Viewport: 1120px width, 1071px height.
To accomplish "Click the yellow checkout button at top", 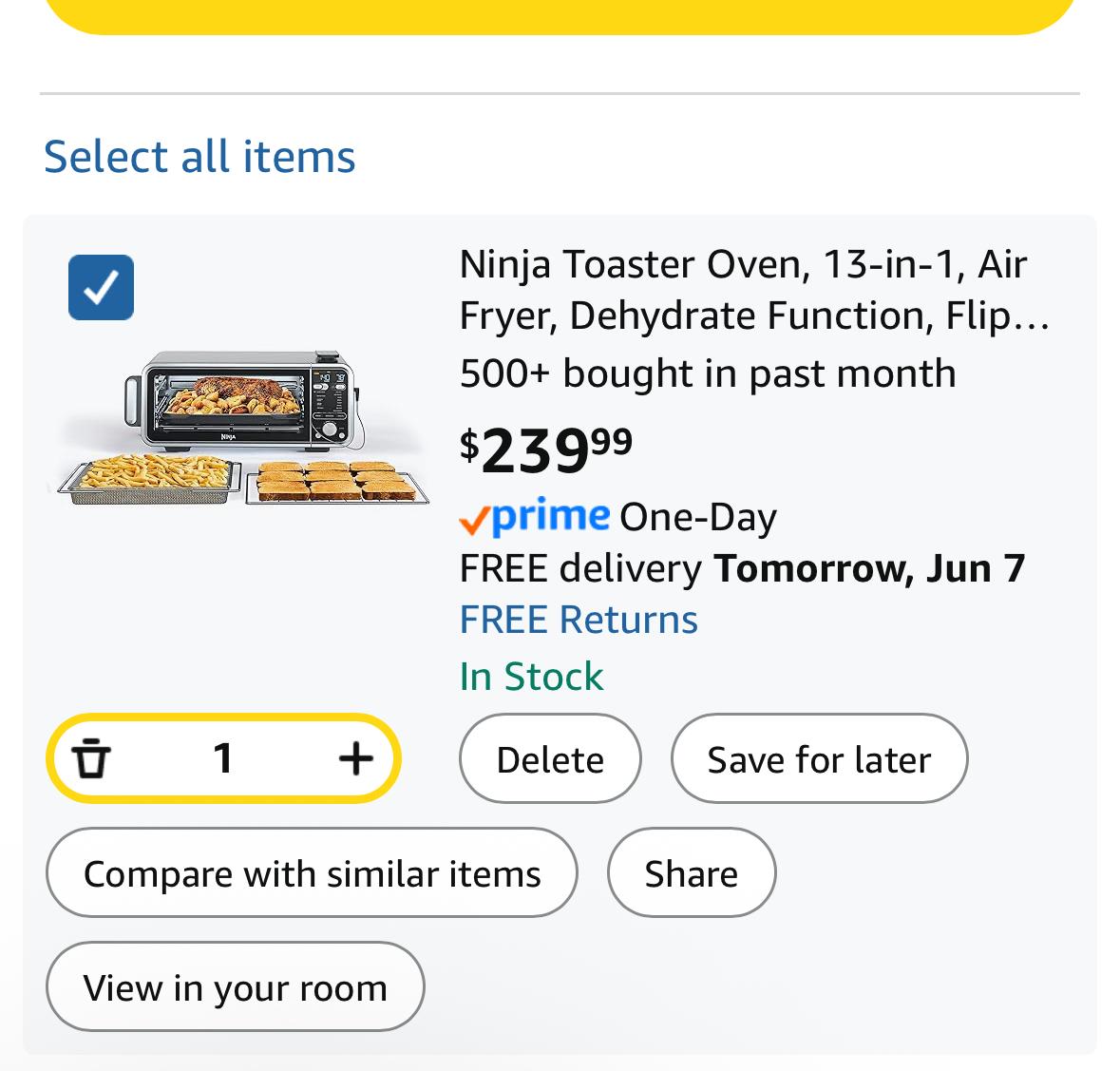I will pyautogui.click(x=560, y=14).
